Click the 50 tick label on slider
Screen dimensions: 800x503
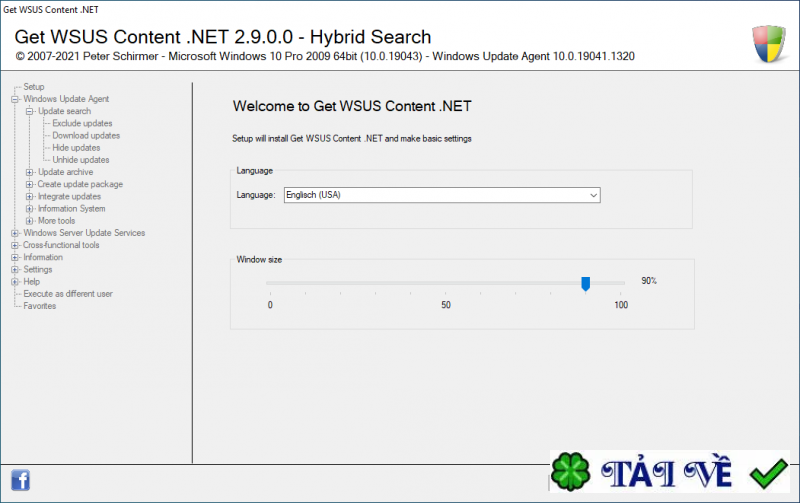click(x=446, y=305)
